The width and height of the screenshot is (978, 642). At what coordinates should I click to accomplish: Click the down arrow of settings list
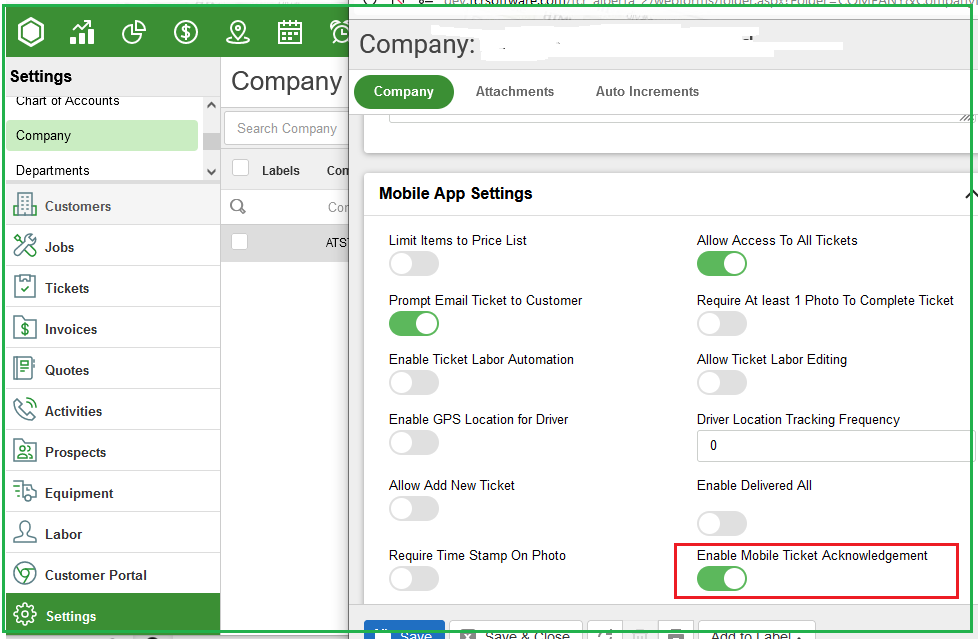211,172
